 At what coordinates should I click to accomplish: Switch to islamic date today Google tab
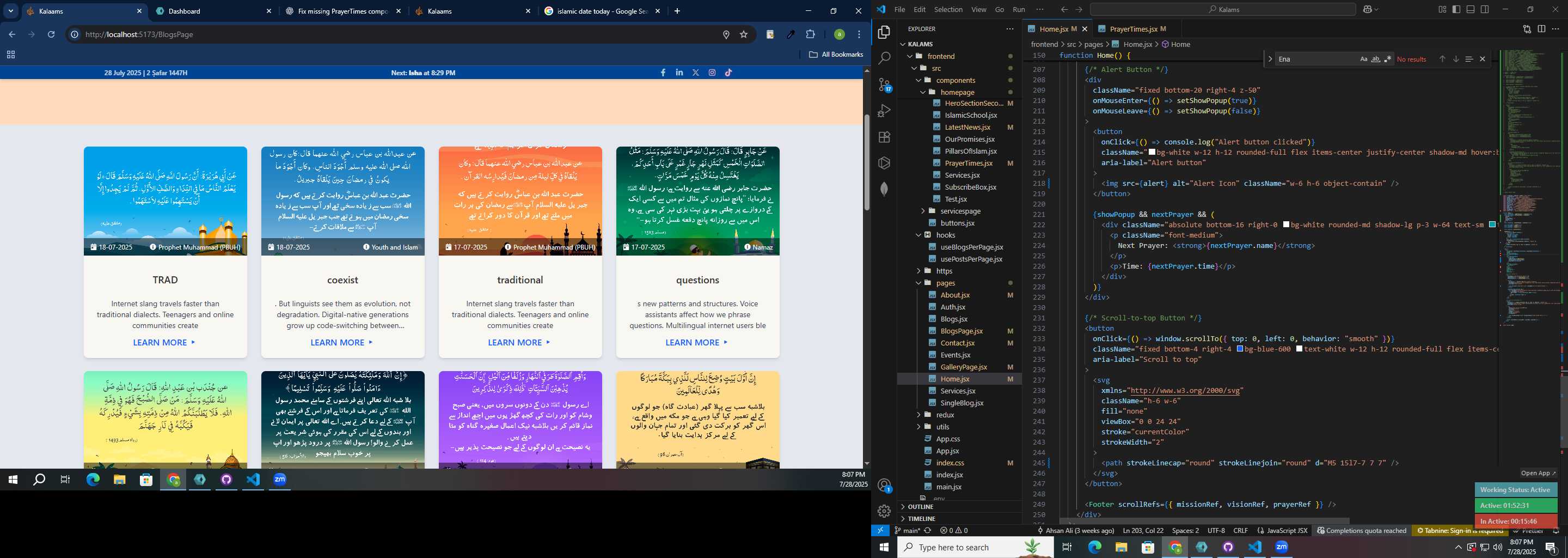(x=602, y=11)
